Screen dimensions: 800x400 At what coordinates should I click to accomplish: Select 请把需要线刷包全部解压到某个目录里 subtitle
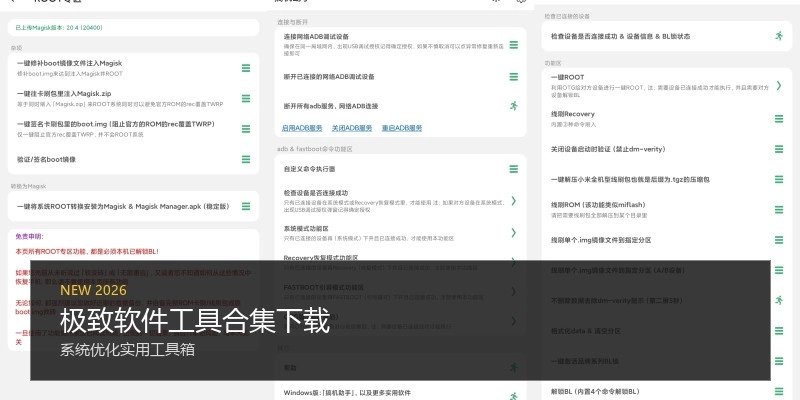599,215
